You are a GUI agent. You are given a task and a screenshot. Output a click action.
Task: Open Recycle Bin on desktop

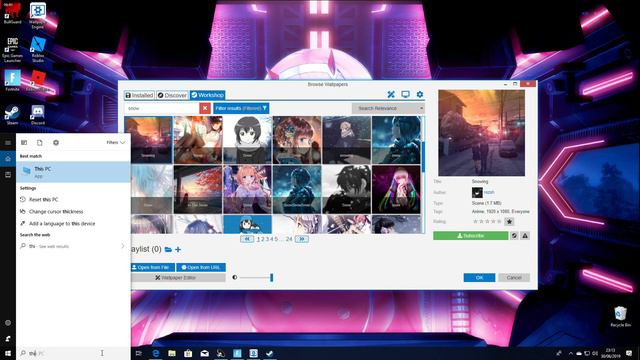click(x=620, y=317)
